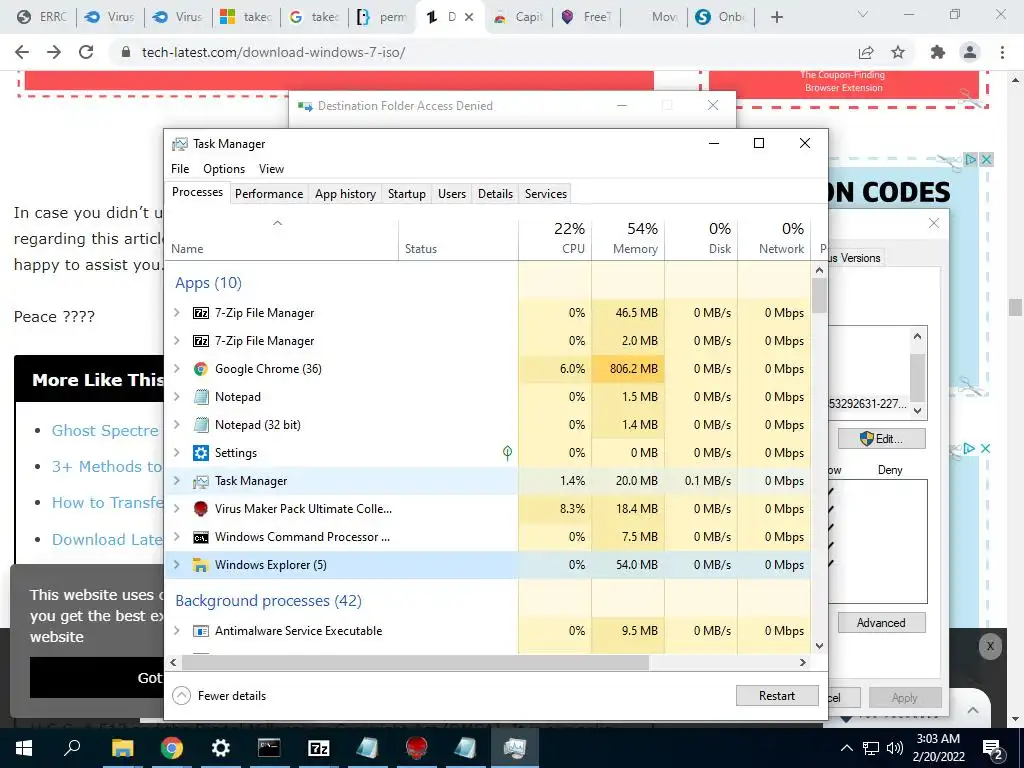Click the Antimalware Service Executable icon

(200, 631)
